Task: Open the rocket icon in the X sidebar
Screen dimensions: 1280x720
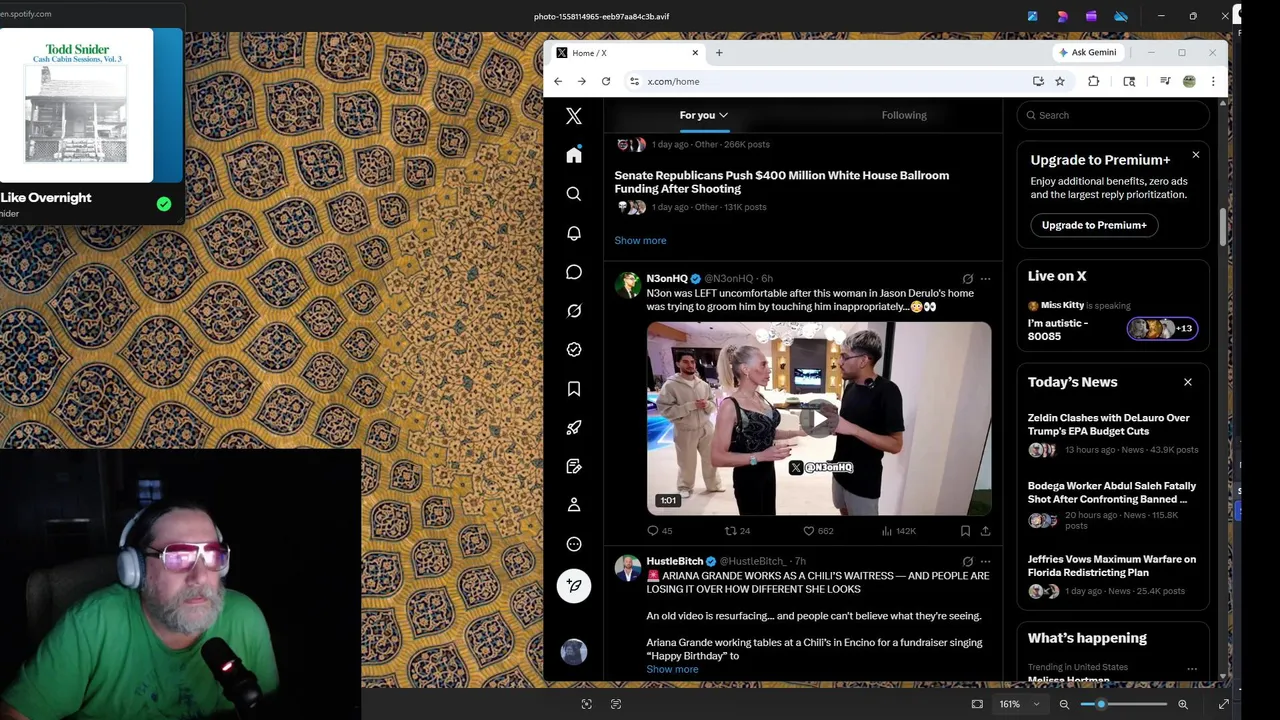Action: 574,428
